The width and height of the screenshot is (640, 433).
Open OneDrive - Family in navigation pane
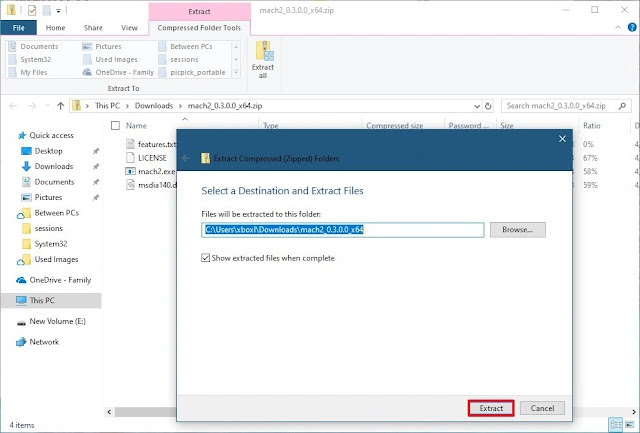(x=62, y=280)
